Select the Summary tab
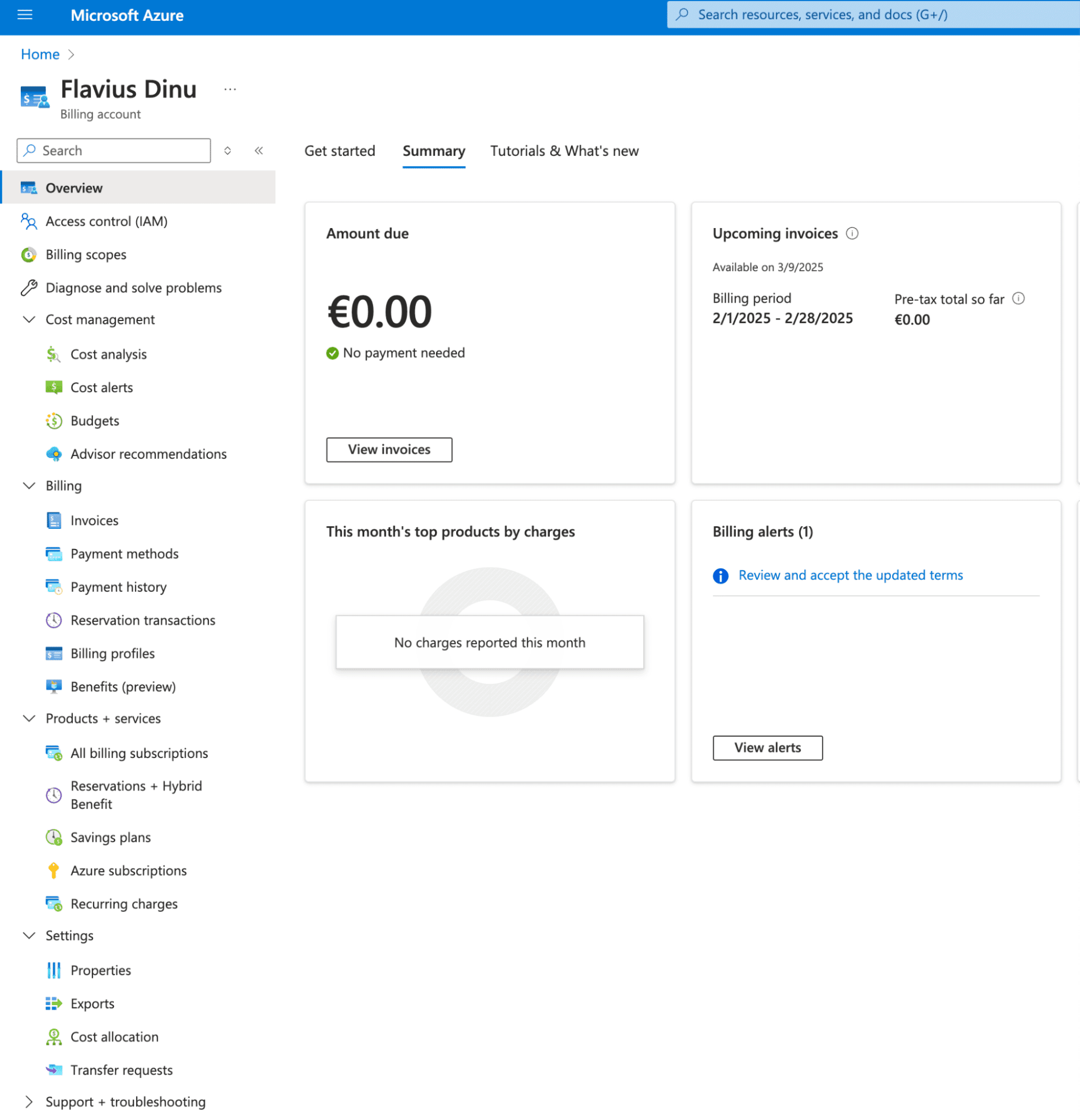The width and height of the screenshot is (1080, 1120). tap(433, 151)
